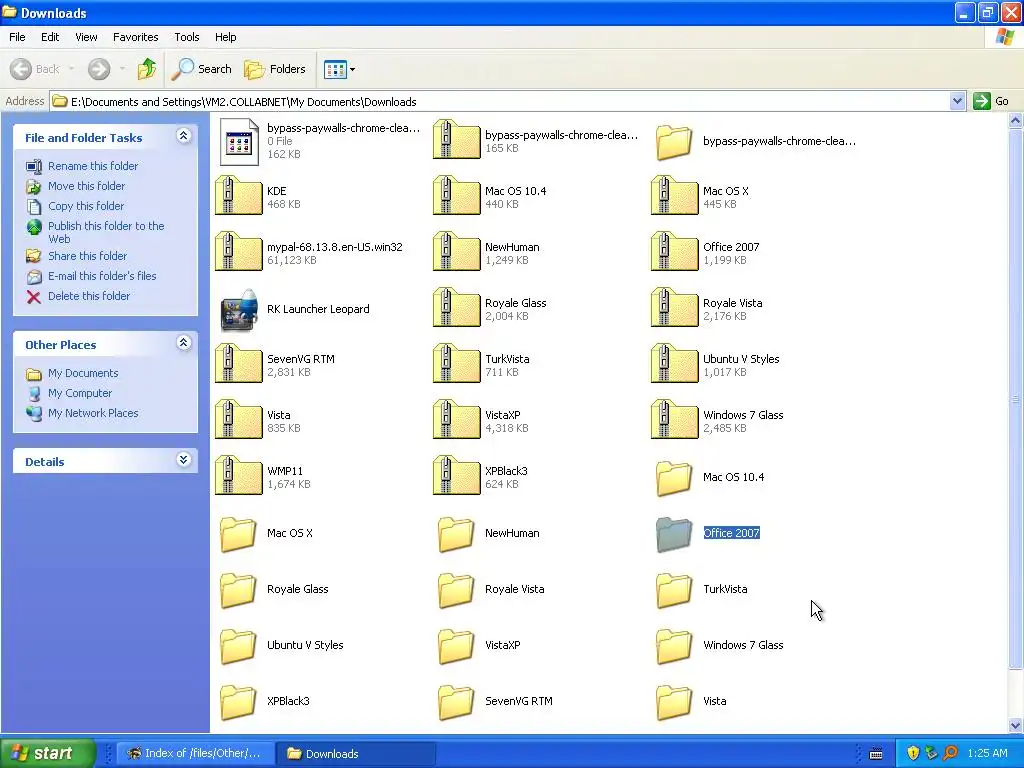Click the Back navigation arrow
This screenshot has height=768, width=1024.
[21, 69]
